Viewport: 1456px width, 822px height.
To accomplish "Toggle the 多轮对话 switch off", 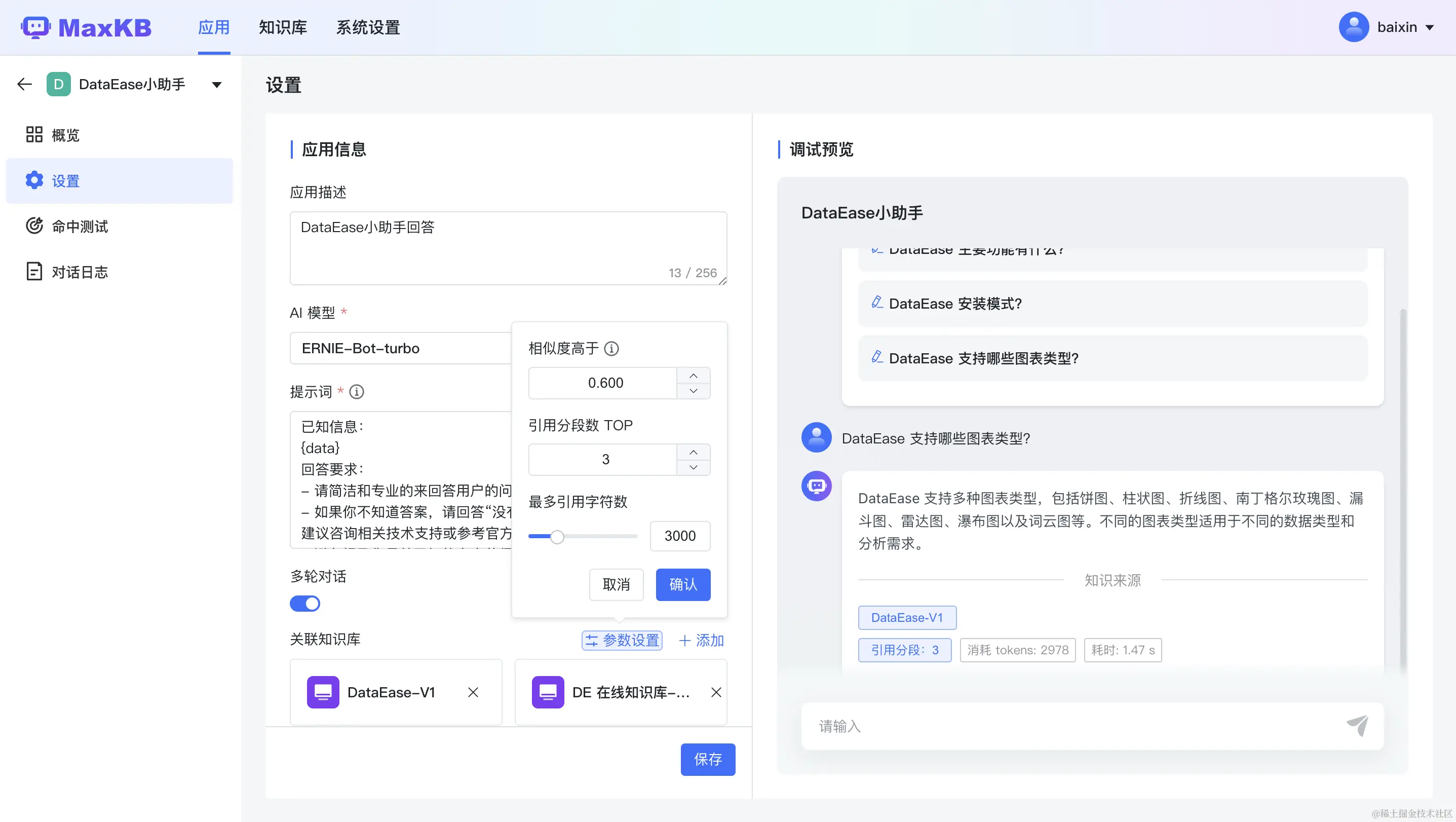I will [305, 603].
